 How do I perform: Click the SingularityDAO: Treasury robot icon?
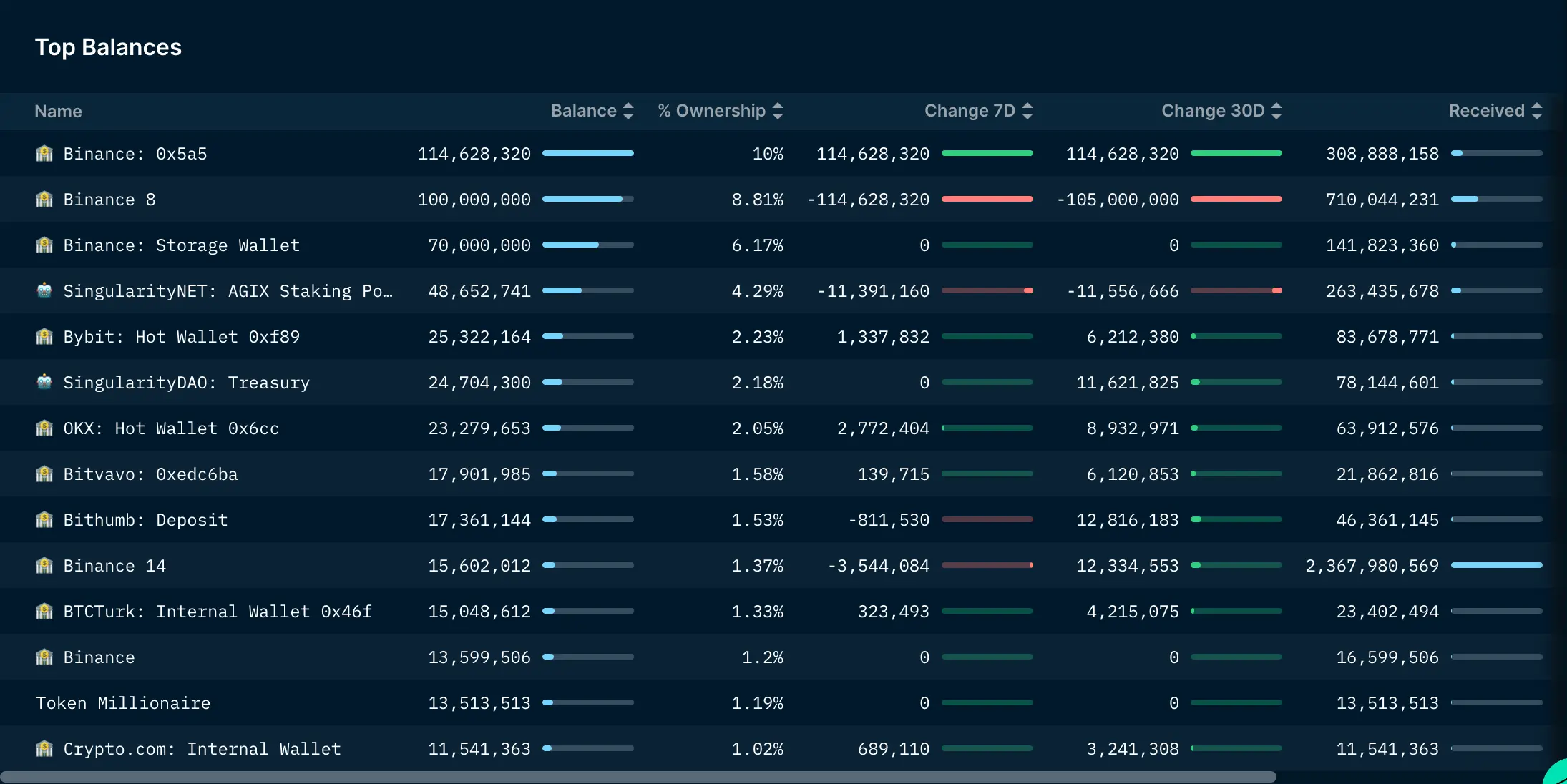44,382
